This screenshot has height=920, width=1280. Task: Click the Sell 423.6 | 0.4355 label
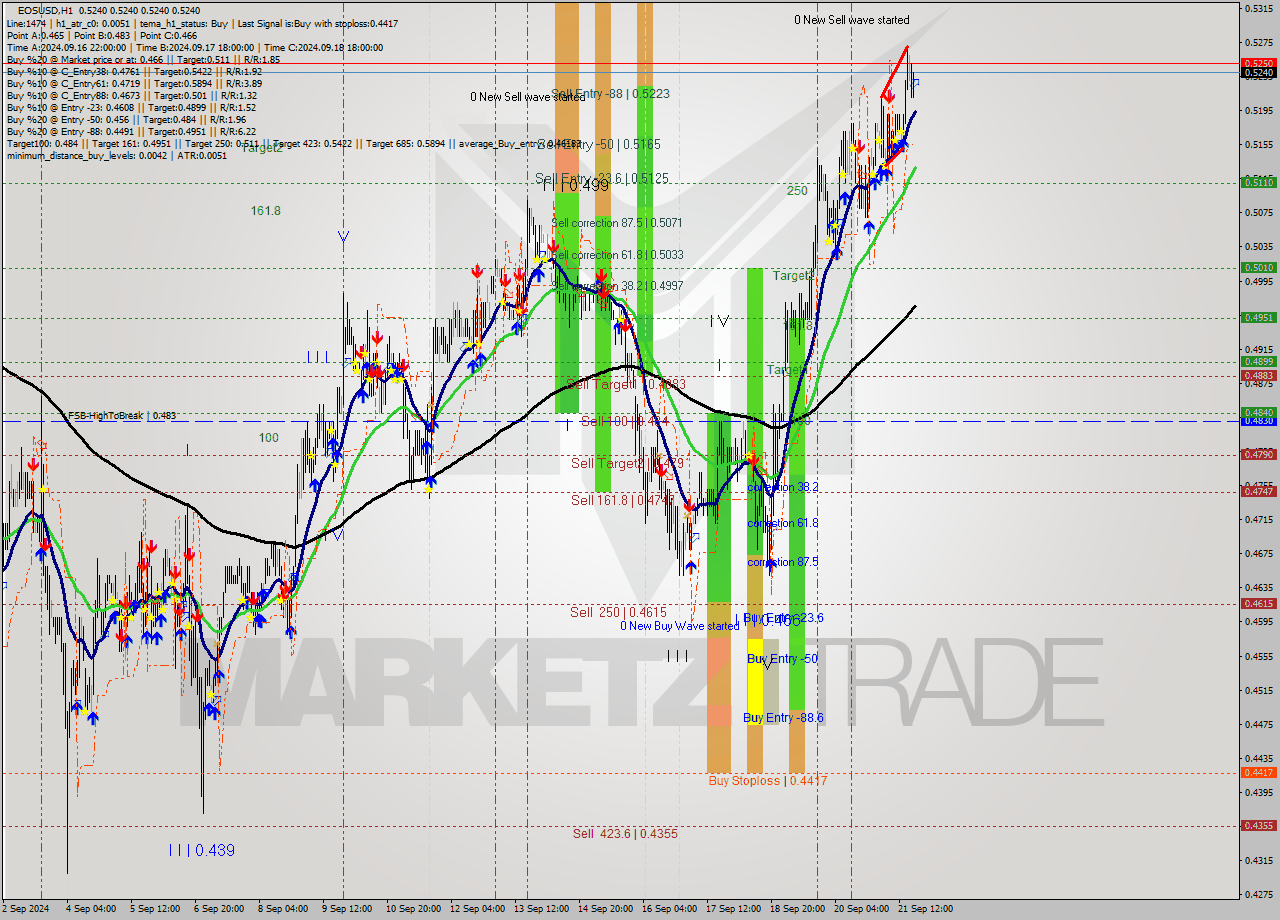point(625,833)
